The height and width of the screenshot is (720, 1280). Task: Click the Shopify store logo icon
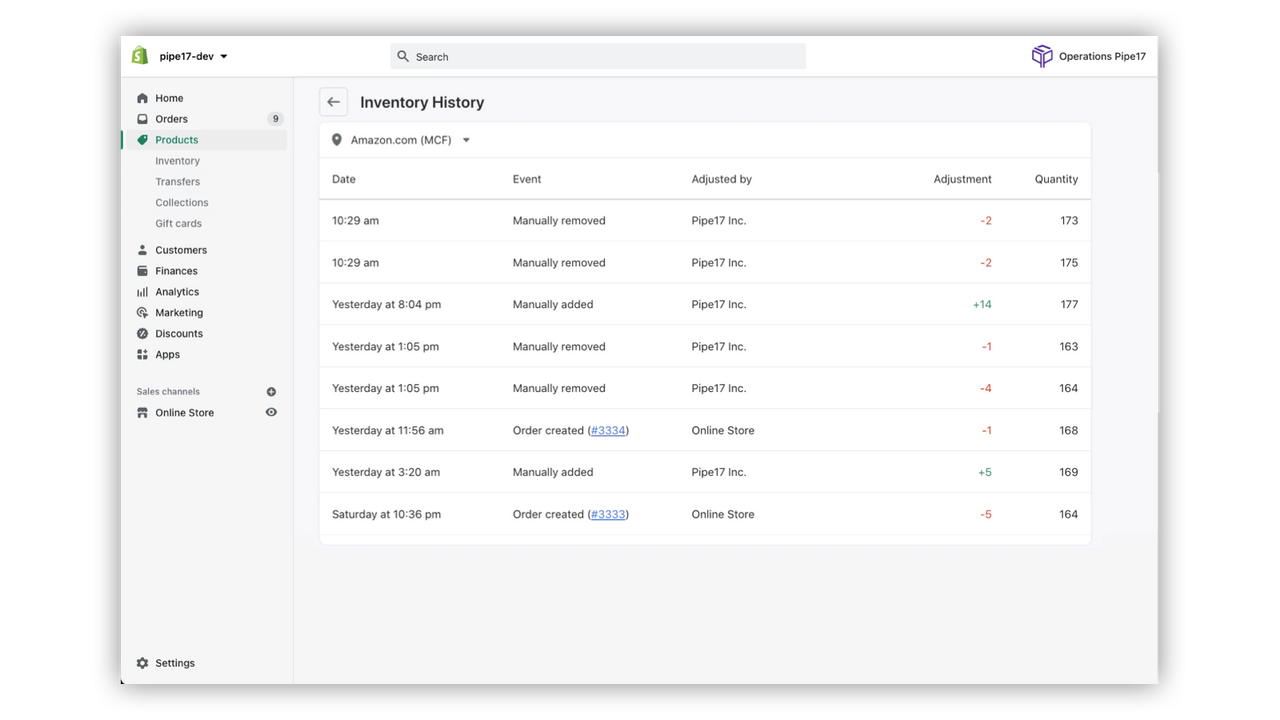click(x=139, y=55)
